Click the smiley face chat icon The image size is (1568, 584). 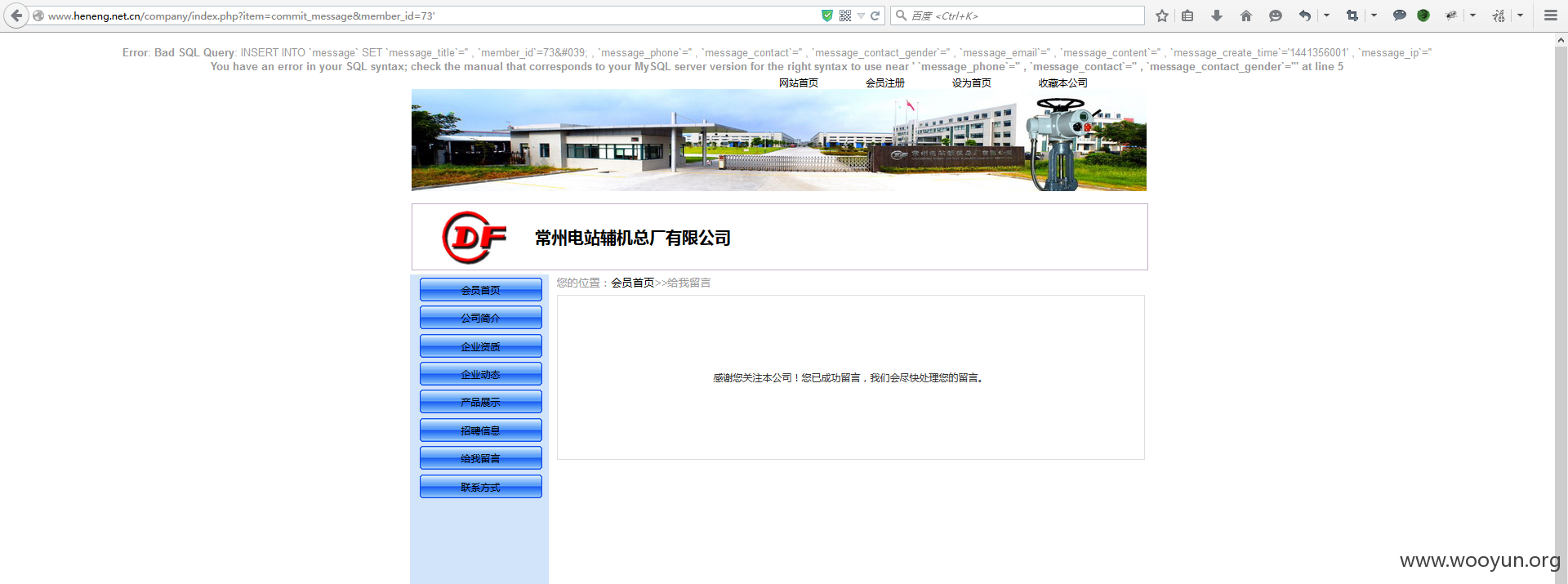(1276, 16)
